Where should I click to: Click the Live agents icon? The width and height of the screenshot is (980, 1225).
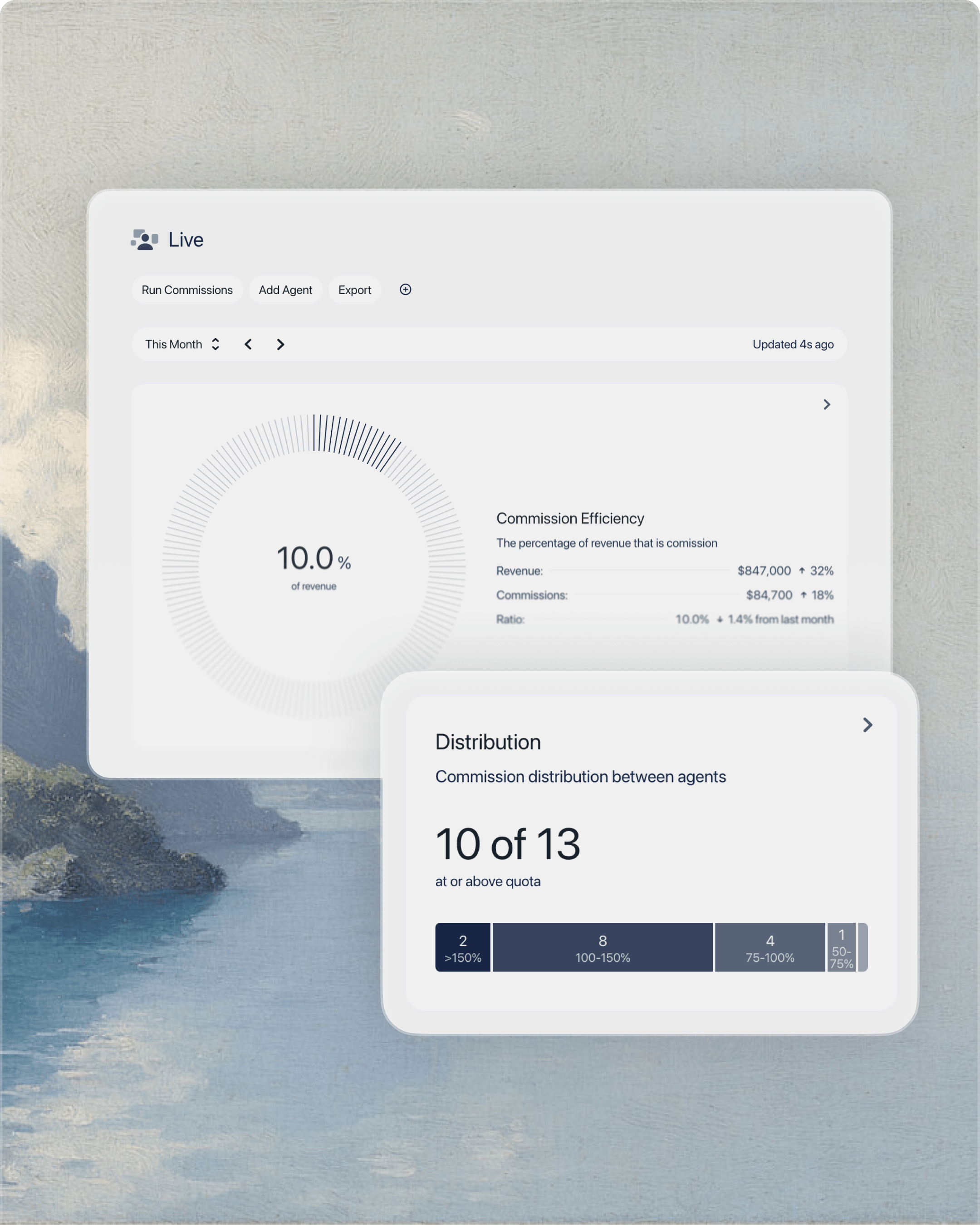tap(144, 240)
